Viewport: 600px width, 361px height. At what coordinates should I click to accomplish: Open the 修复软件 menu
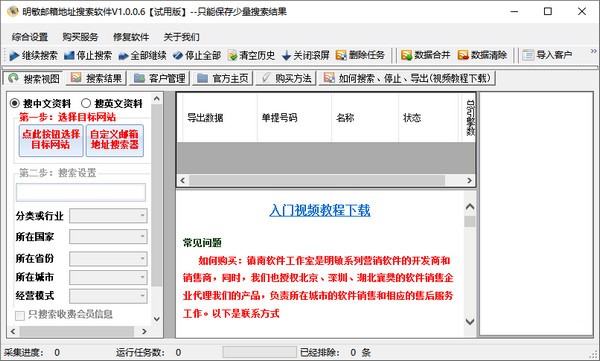[131, 37]
